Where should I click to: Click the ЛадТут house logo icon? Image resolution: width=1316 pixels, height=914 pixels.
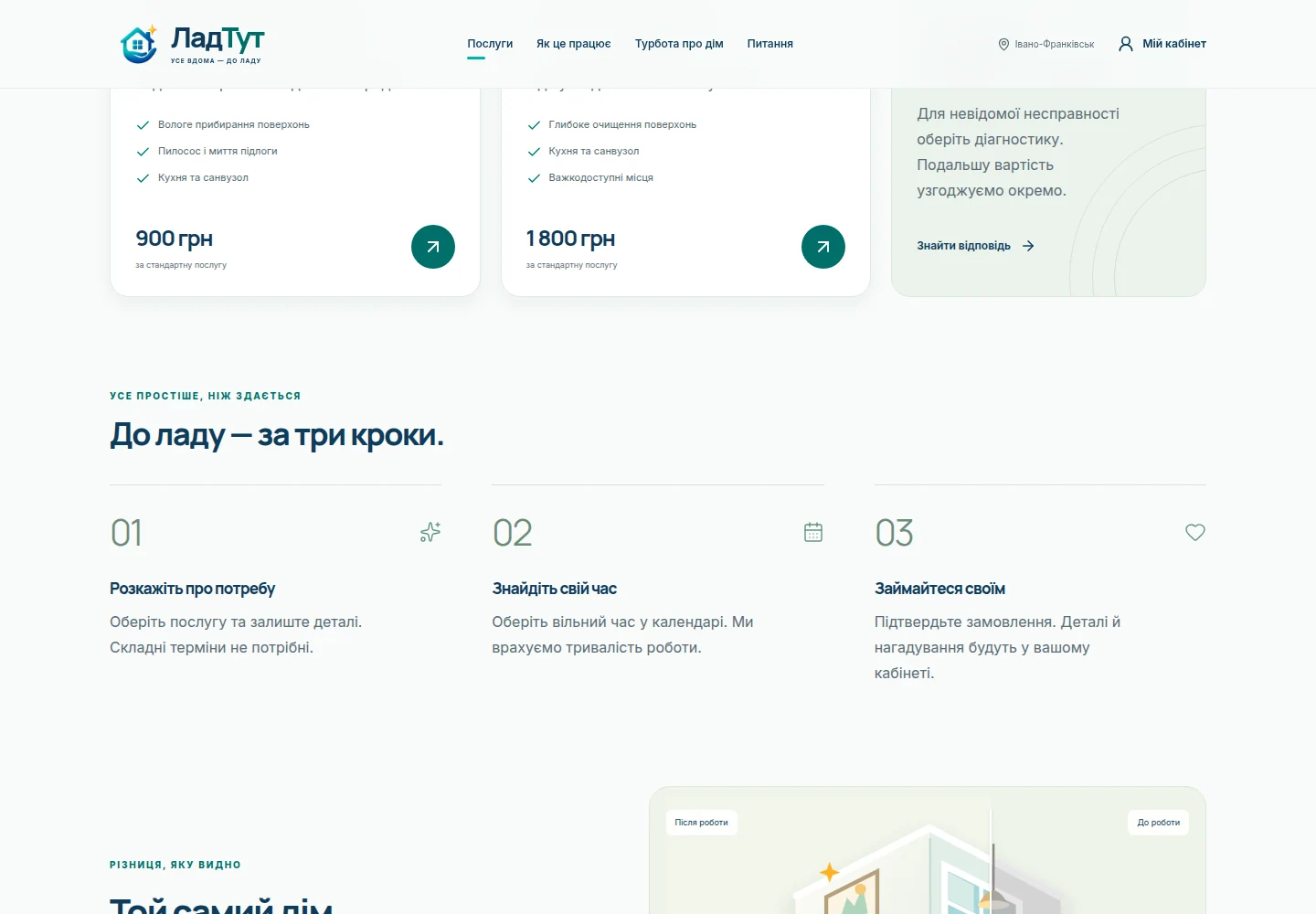(x=139, y=44)
